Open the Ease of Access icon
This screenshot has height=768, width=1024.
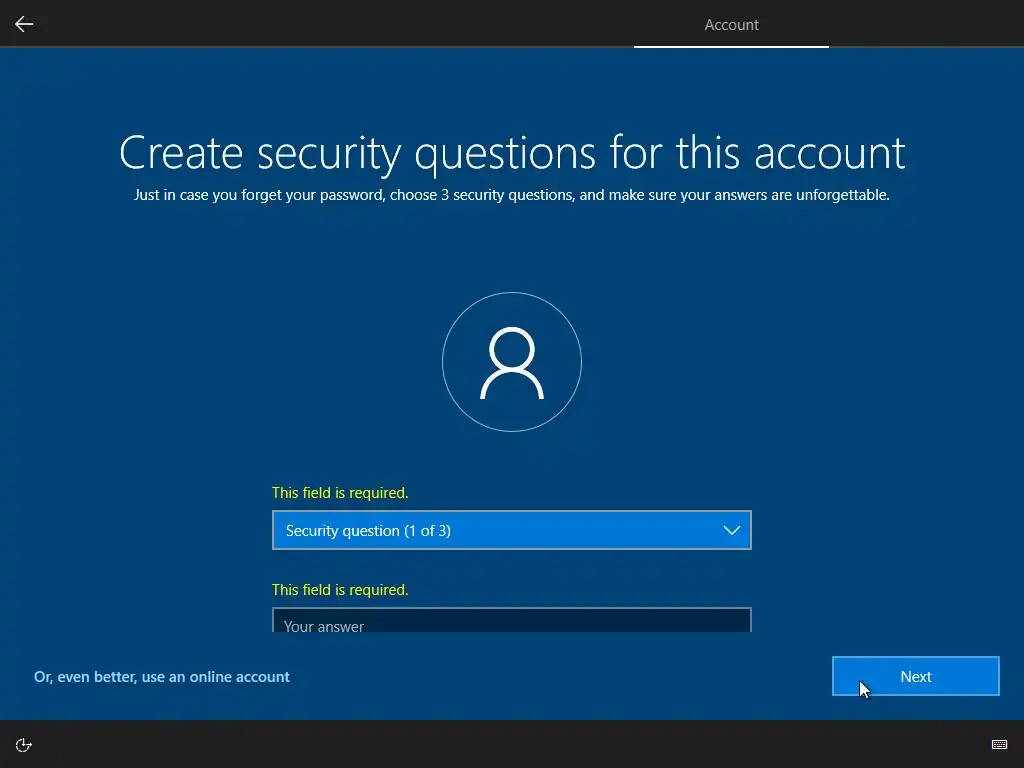point(24,744)
